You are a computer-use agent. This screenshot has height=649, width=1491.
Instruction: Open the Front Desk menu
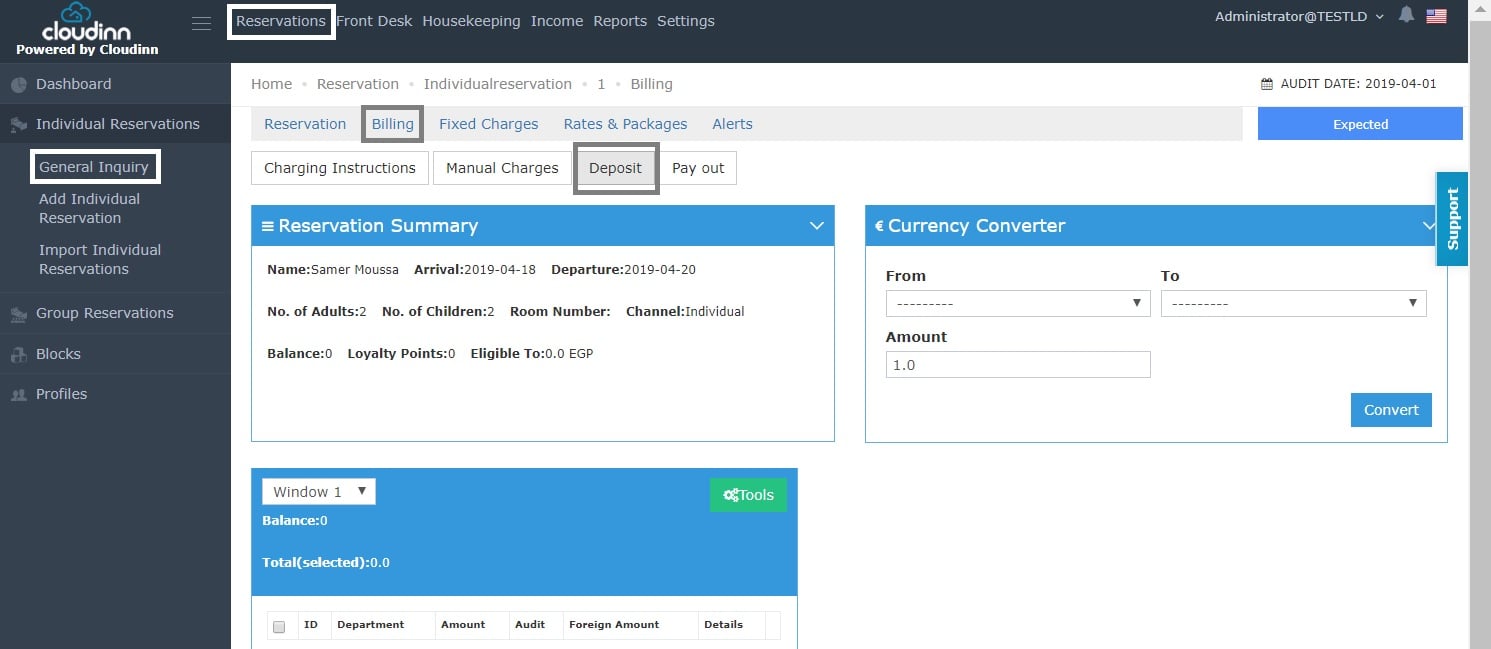pyautogui.click(x=374, y=21)
